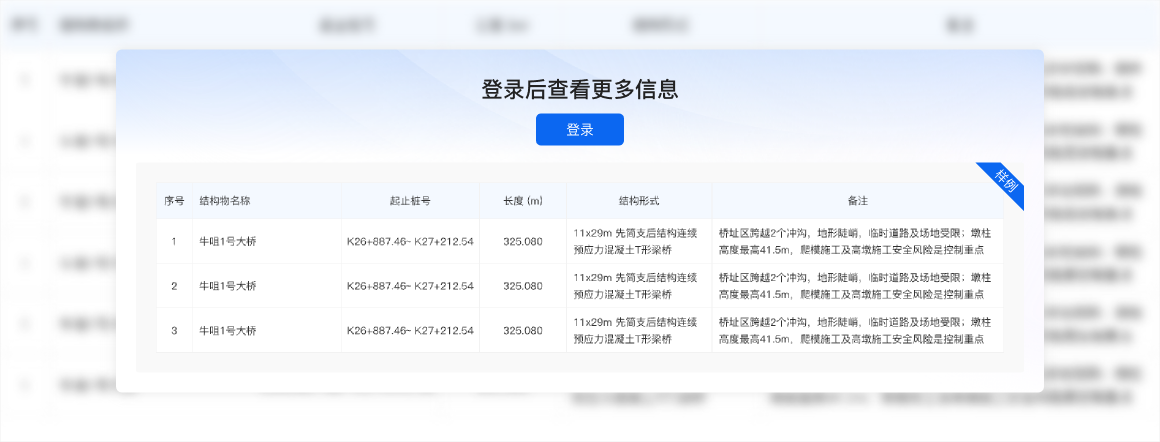Click 325.080 length in row 2
Viewport: 1160px width, 442px height.
[523, 286]
